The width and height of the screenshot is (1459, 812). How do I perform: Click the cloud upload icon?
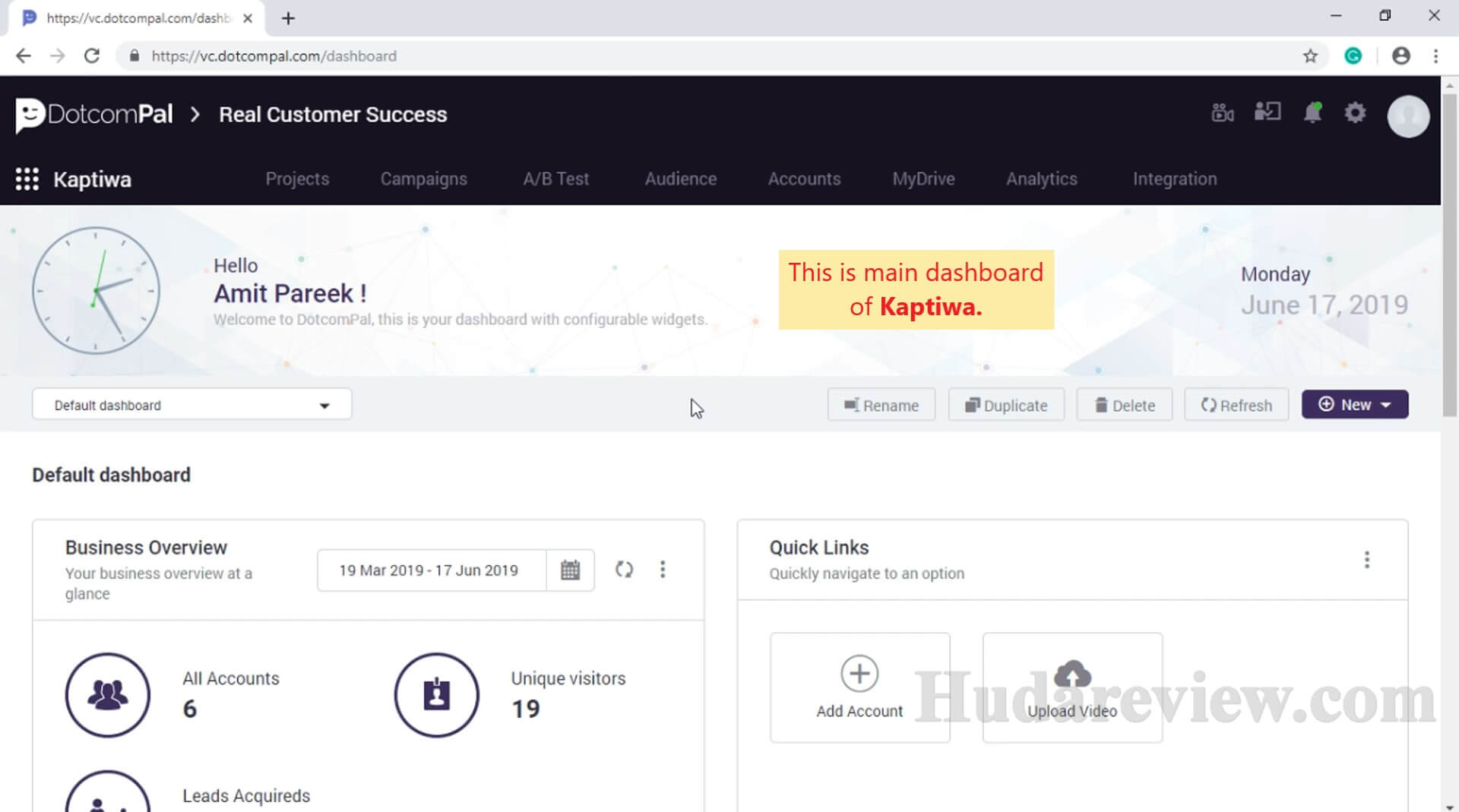coord(1072,674)
